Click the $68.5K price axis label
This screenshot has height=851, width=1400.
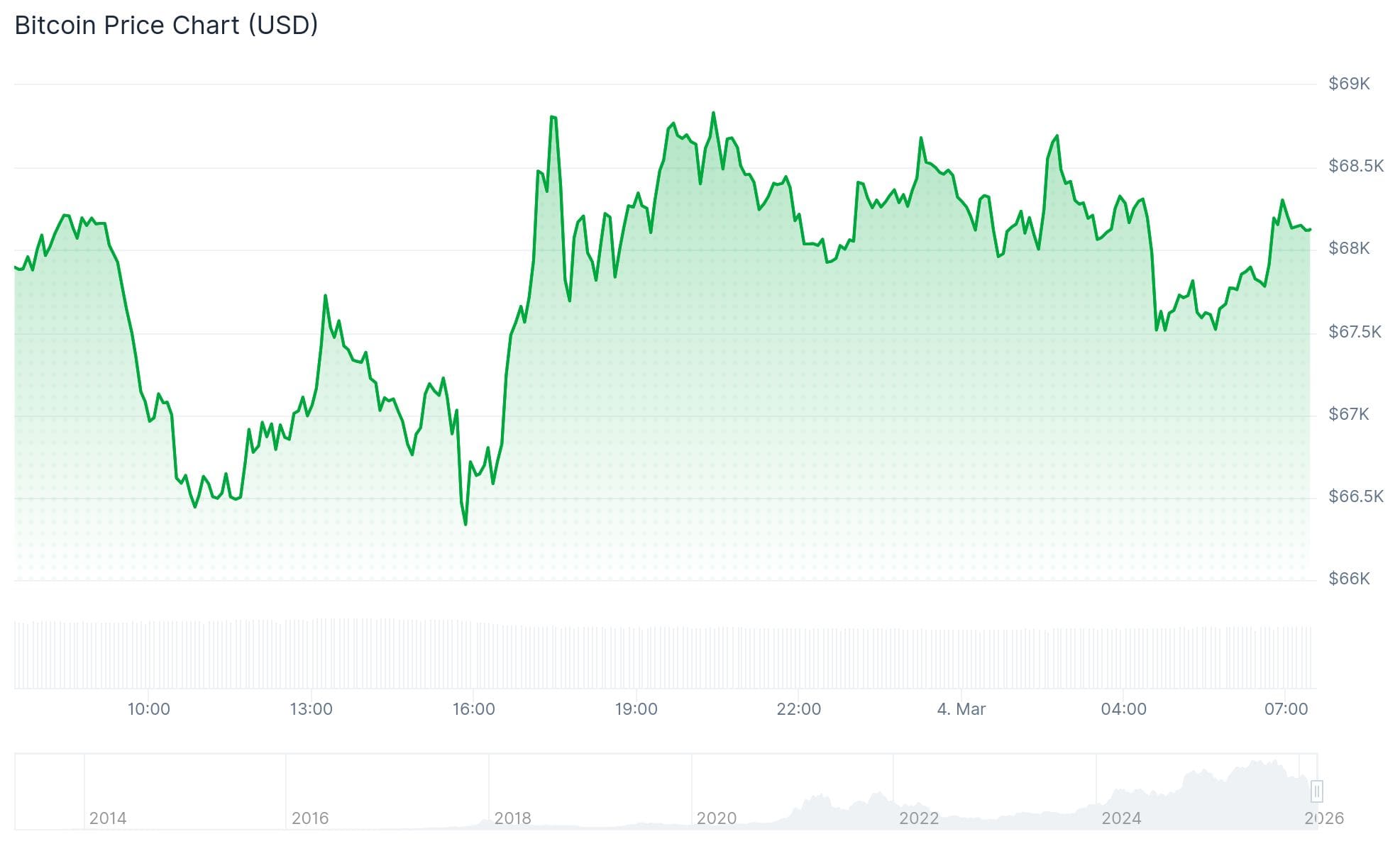click(1355, 166)
